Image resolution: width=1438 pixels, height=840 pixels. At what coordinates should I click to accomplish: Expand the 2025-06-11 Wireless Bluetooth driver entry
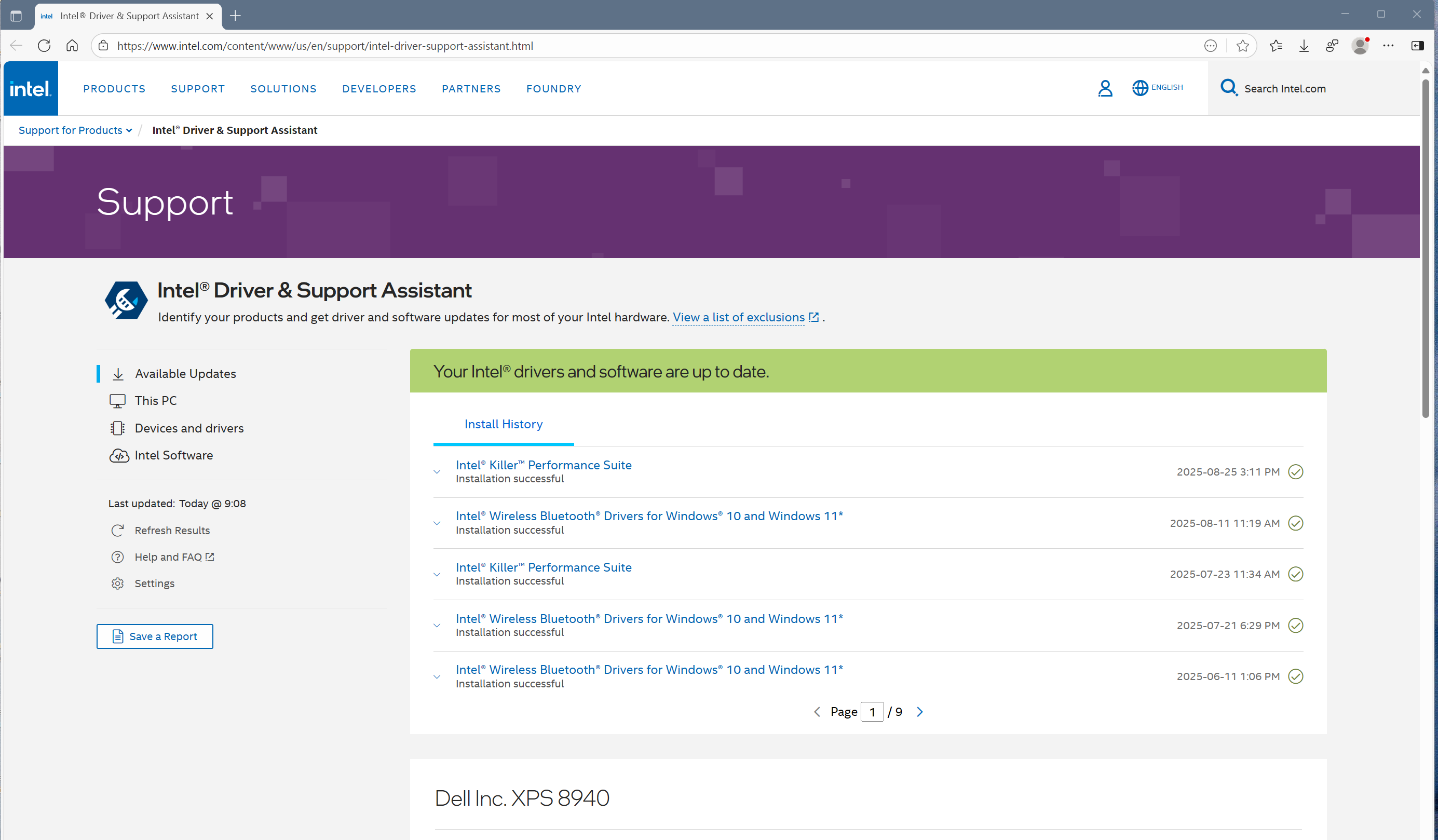click(437, 676)
